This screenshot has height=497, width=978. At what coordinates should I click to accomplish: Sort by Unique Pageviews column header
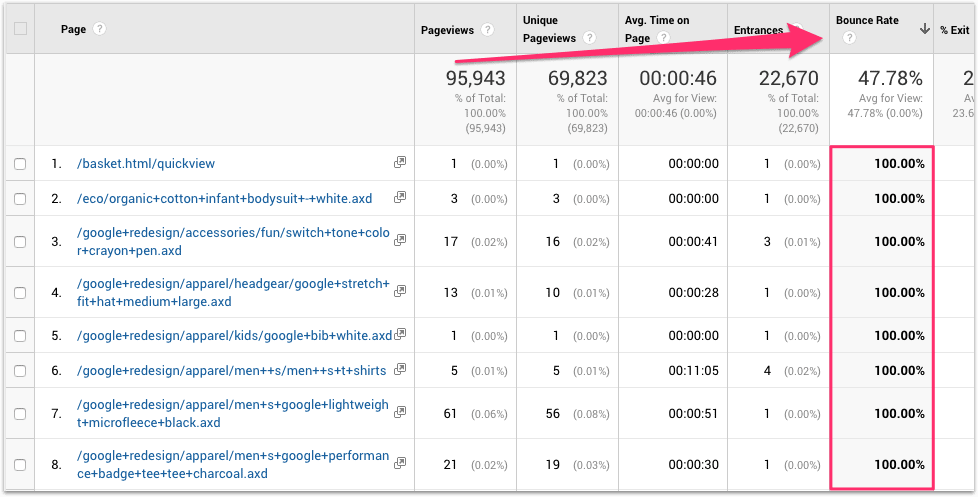pos(549,29)
